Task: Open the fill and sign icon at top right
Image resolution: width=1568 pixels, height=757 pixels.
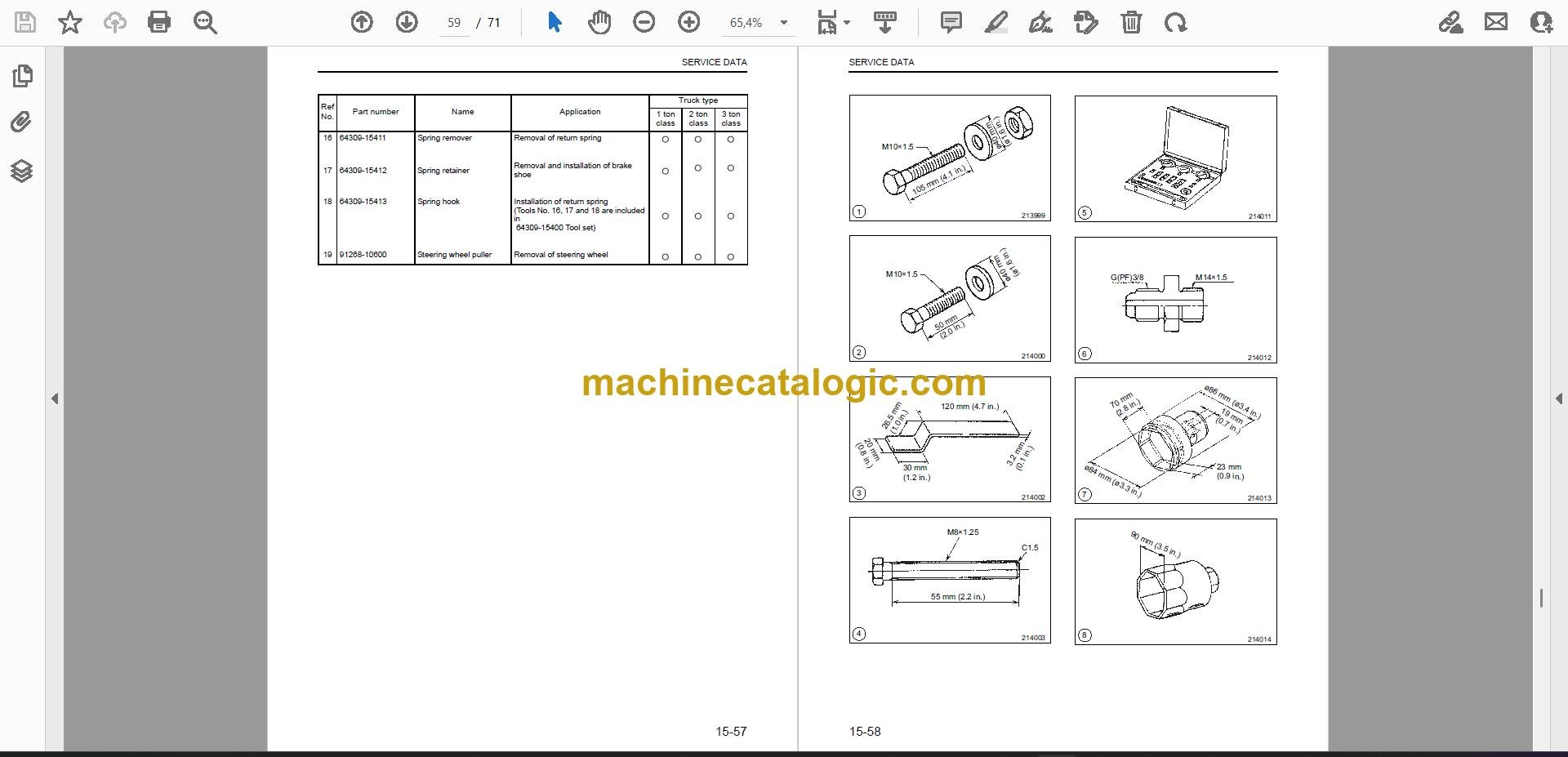Action: [1451, 22]
